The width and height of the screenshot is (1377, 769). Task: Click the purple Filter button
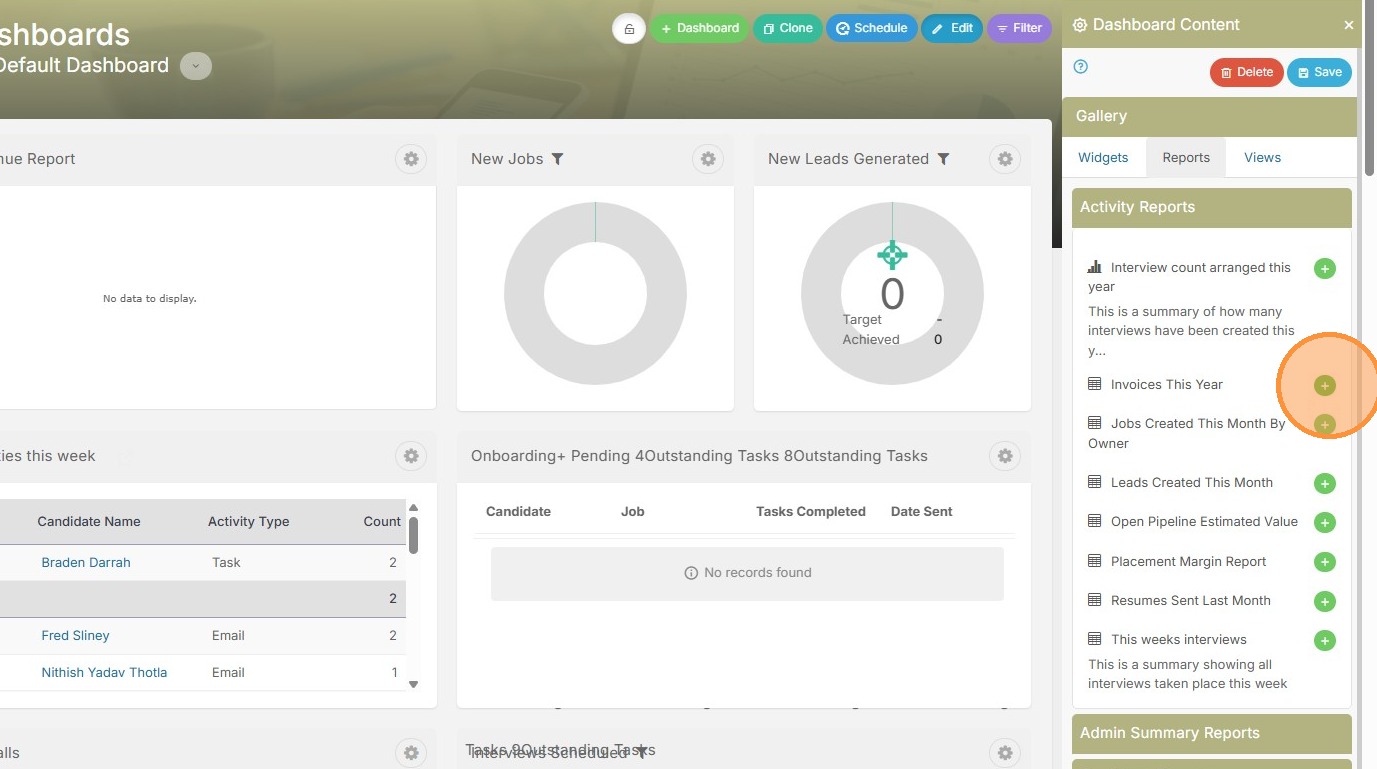tap(1019, 28)
